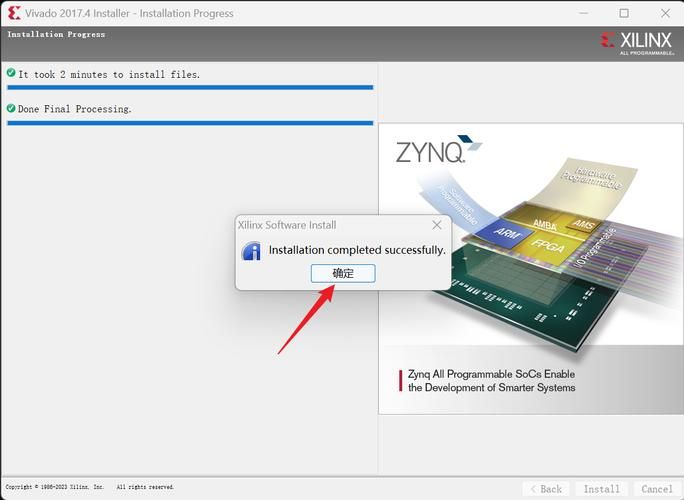Click the Cancel button
This screenshot has height=500, width=684.
click(657, 489)
